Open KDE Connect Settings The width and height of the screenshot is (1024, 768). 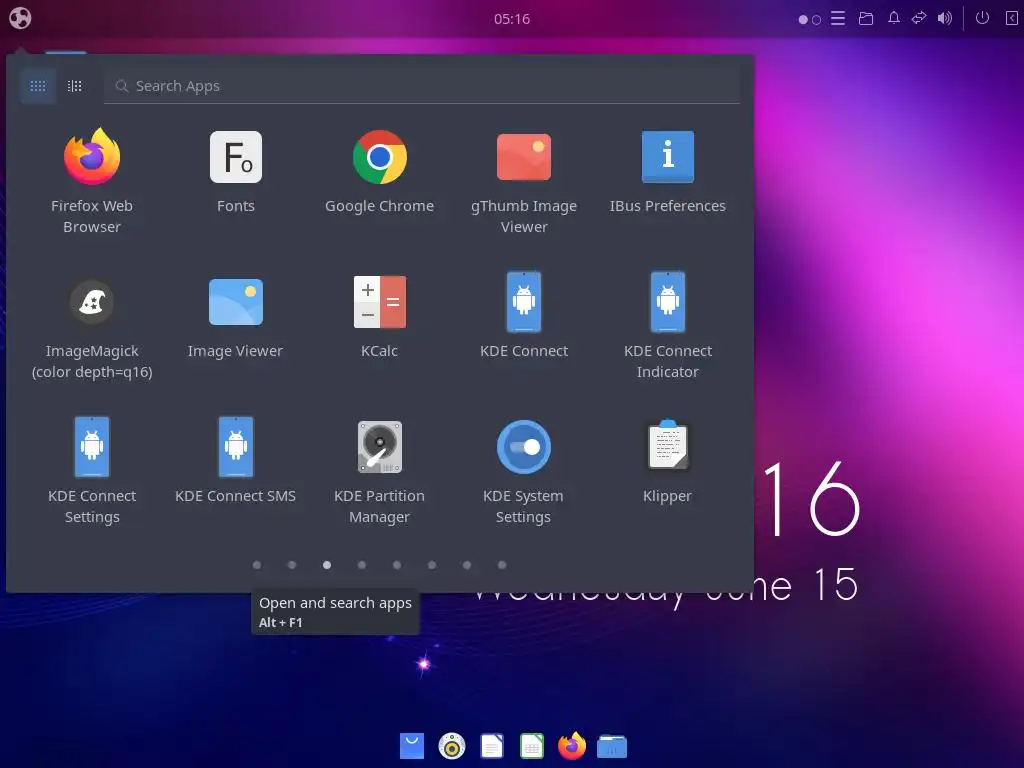click(x=92, y=471)
